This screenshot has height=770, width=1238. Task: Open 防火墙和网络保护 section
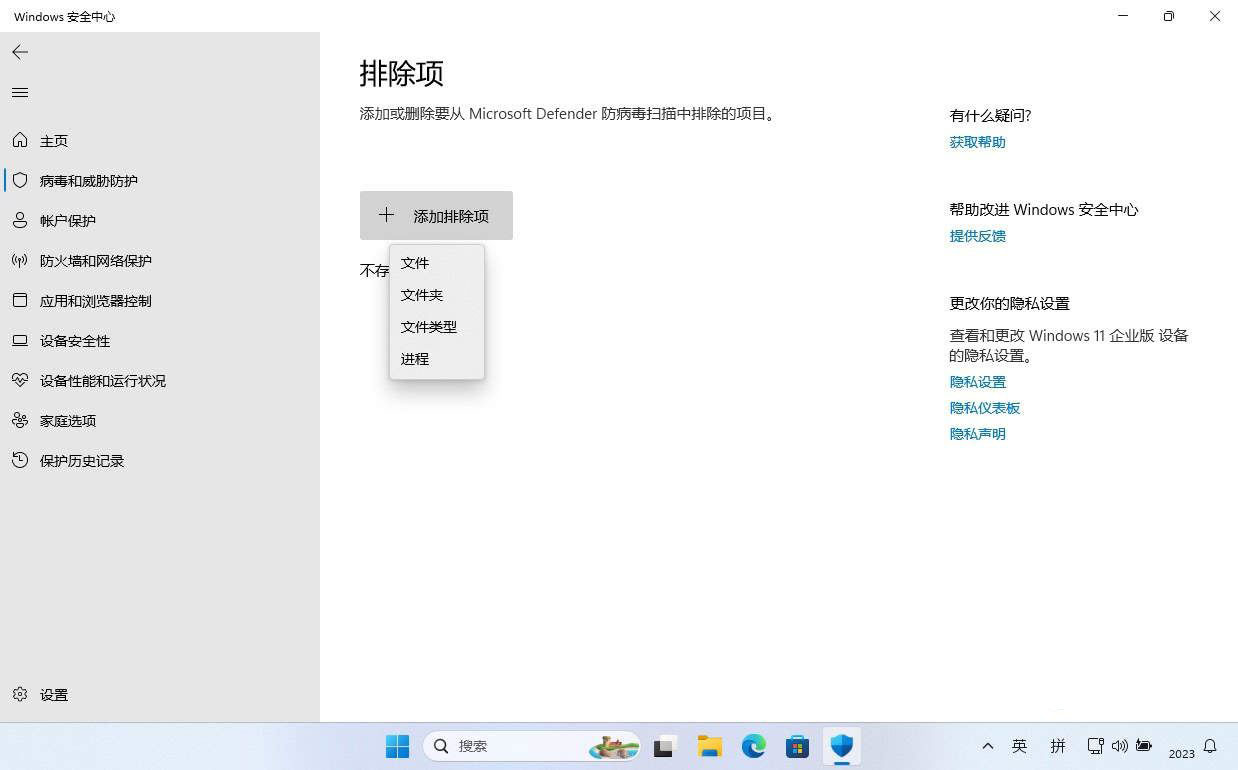[x=95, y=261]
